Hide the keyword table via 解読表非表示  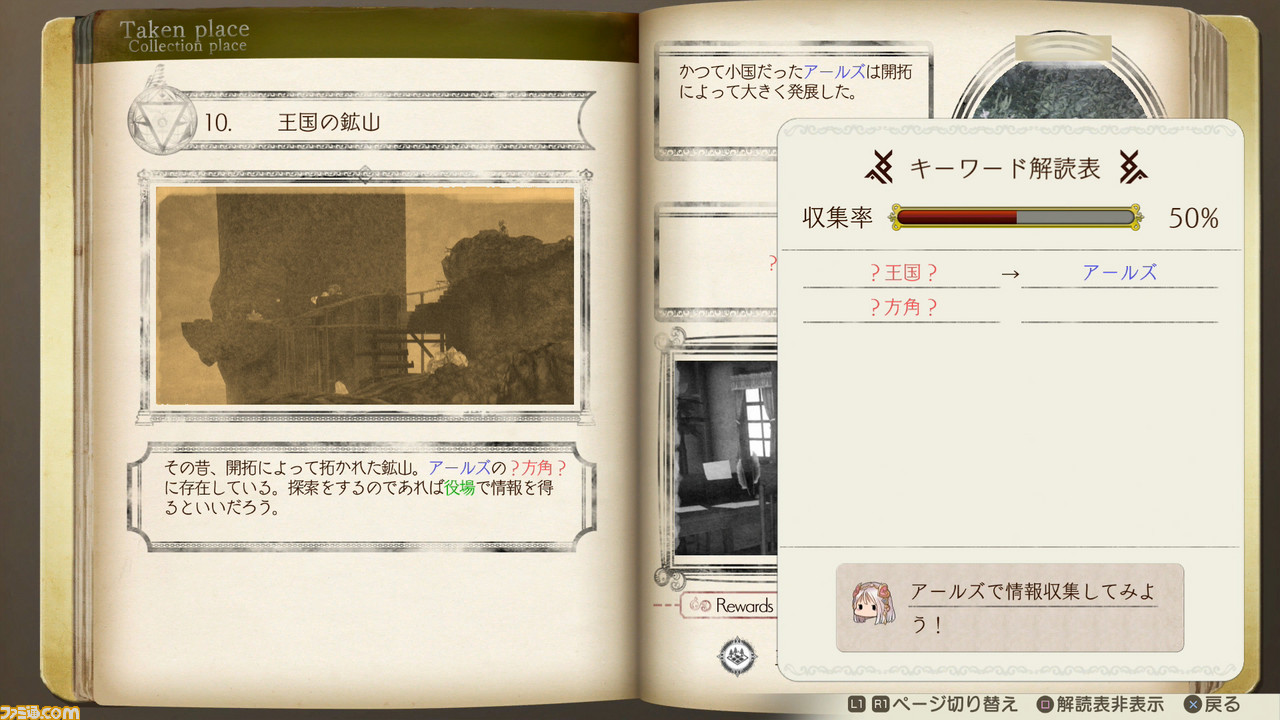pyautogui.click(x=1109, y=705)
